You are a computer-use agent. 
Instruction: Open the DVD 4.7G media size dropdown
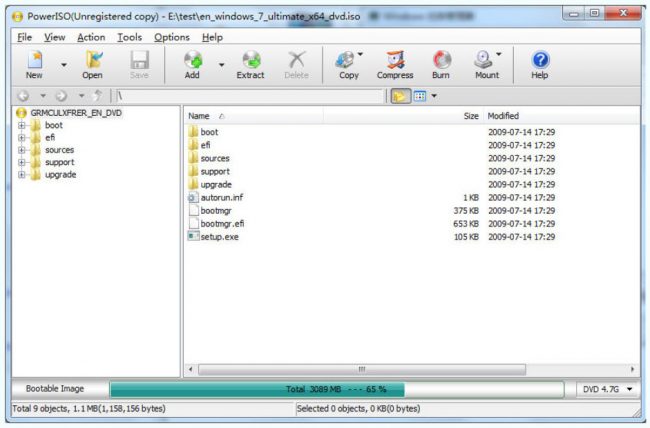[x=609, y=388]
